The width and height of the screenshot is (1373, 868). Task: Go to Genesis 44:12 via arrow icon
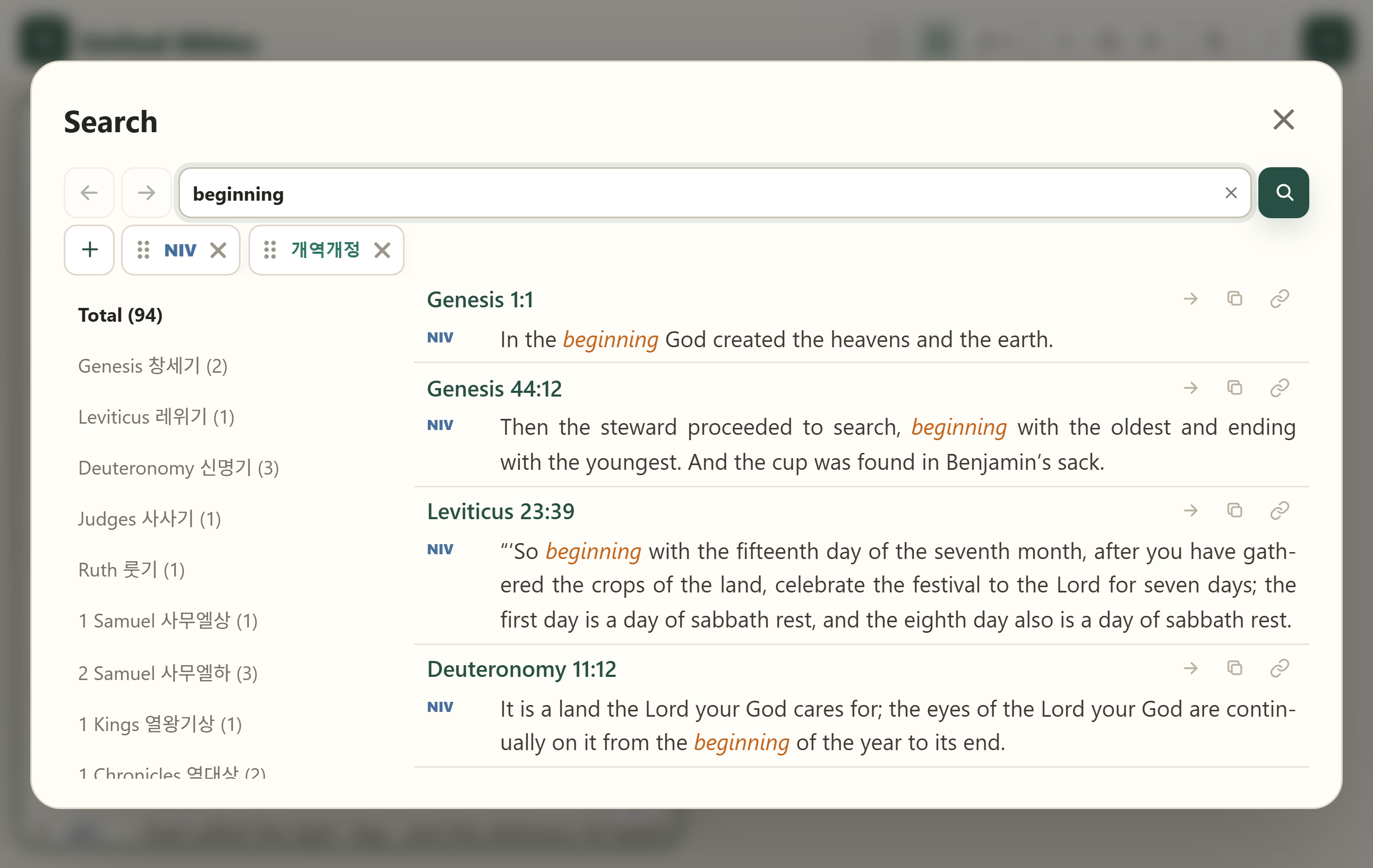click(1190, 389)
